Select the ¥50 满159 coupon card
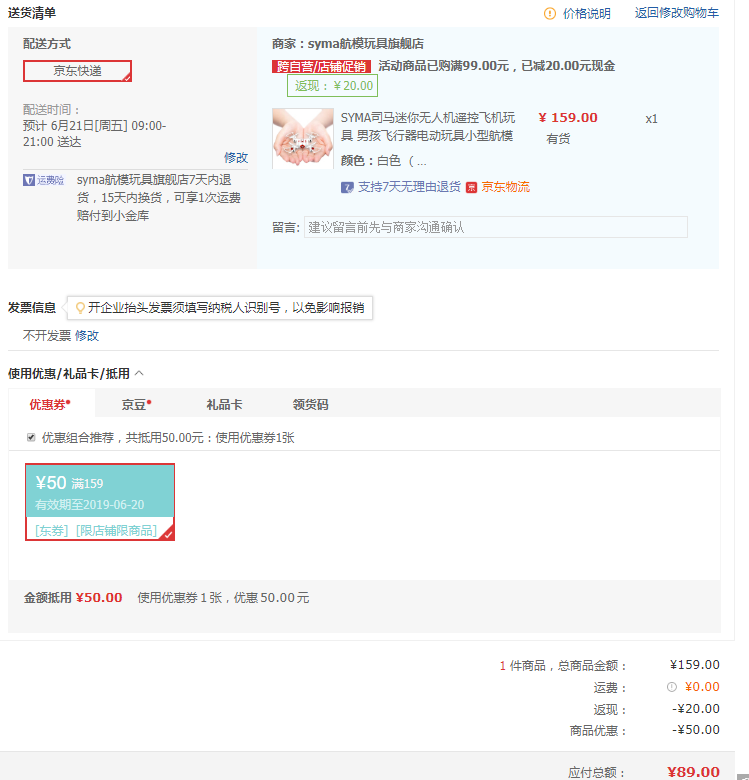 (x=100, y=502)
